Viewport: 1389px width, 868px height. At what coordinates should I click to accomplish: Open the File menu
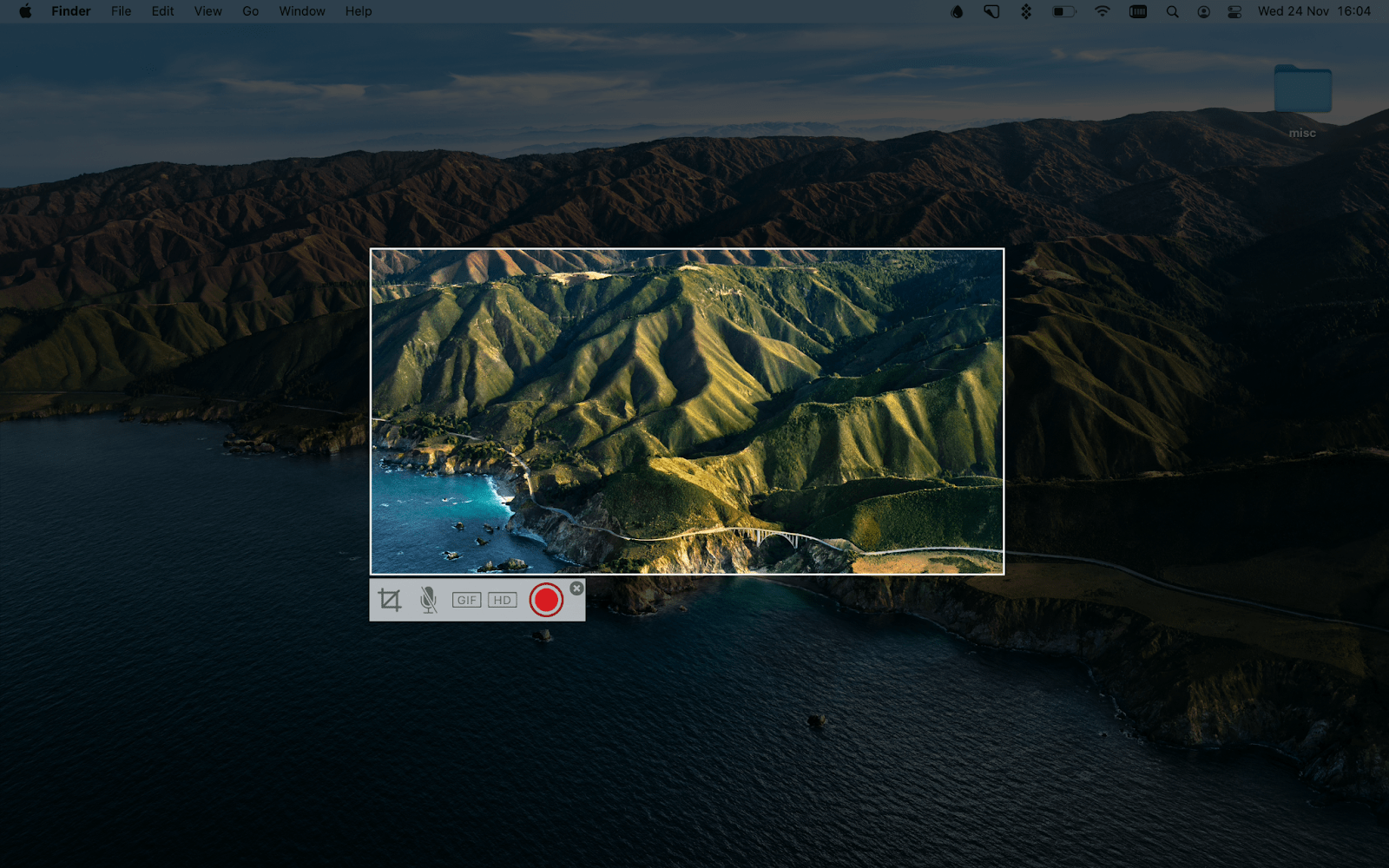click(x=122, y=11)
